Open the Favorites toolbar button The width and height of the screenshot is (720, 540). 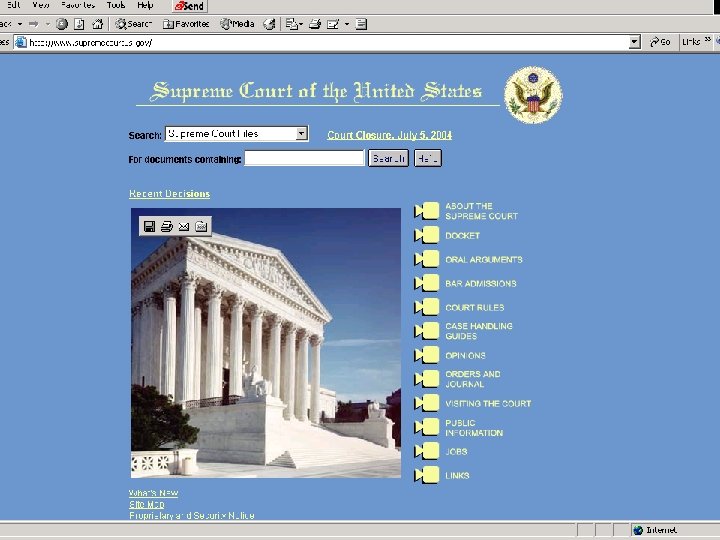point(186,24)
